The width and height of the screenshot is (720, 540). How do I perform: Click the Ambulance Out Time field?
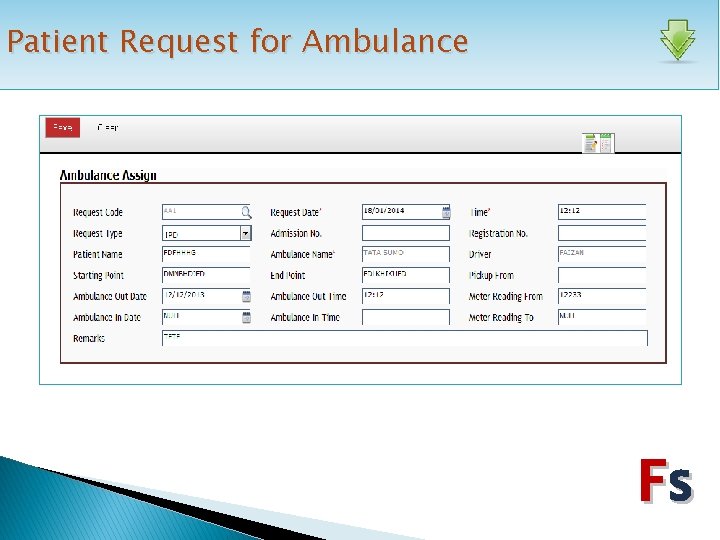(406, 296)
